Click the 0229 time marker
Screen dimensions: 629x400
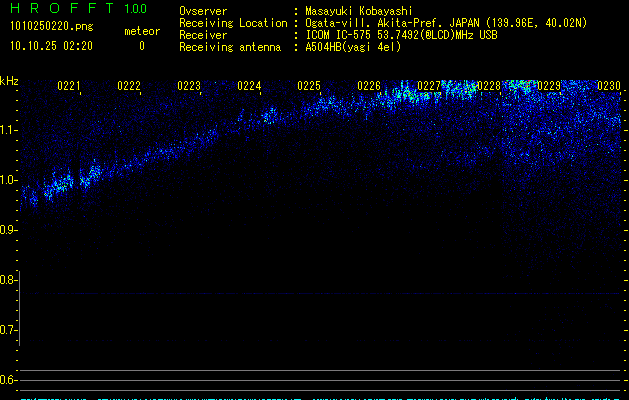pos(549,86)
